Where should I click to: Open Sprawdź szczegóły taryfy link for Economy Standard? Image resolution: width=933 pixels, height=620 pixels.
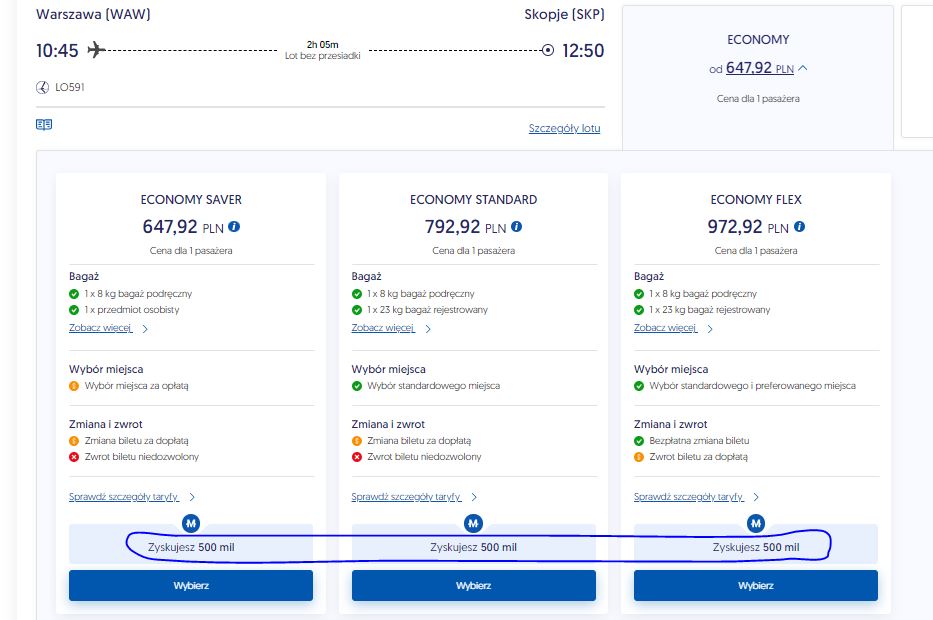point(406,497)
